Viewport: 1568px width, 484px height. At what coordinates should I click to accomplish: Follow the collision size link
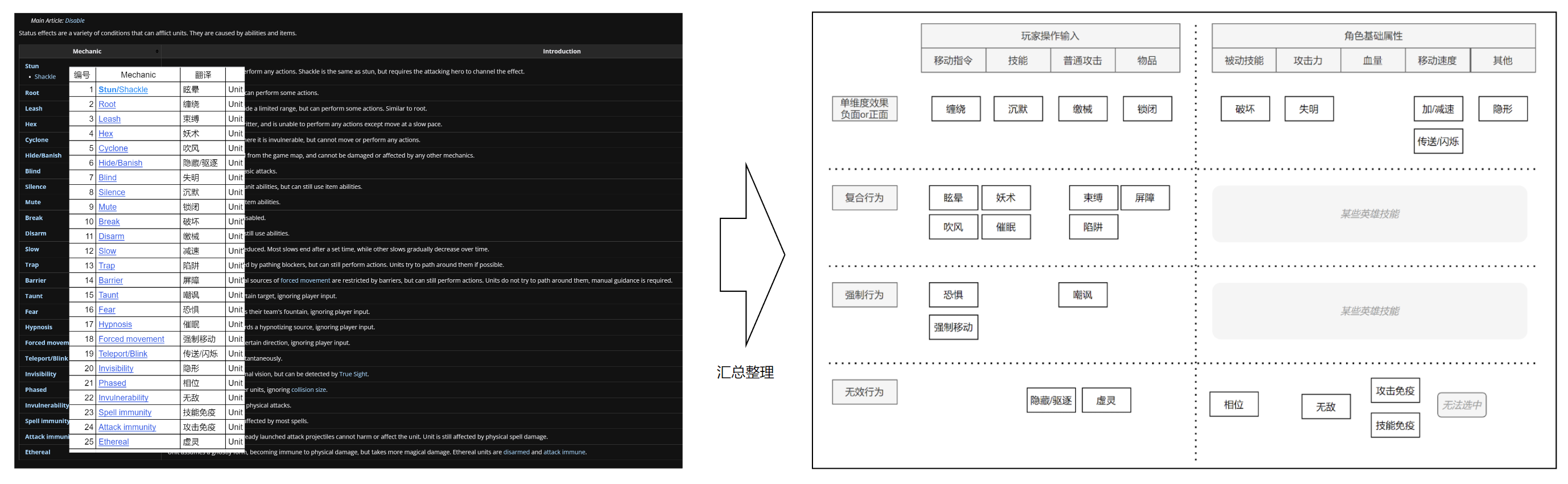[308, 390]
